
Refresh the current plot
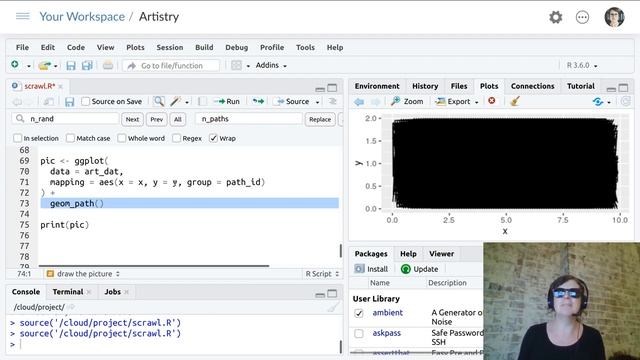pyautogui.click(x=625, y=101)
